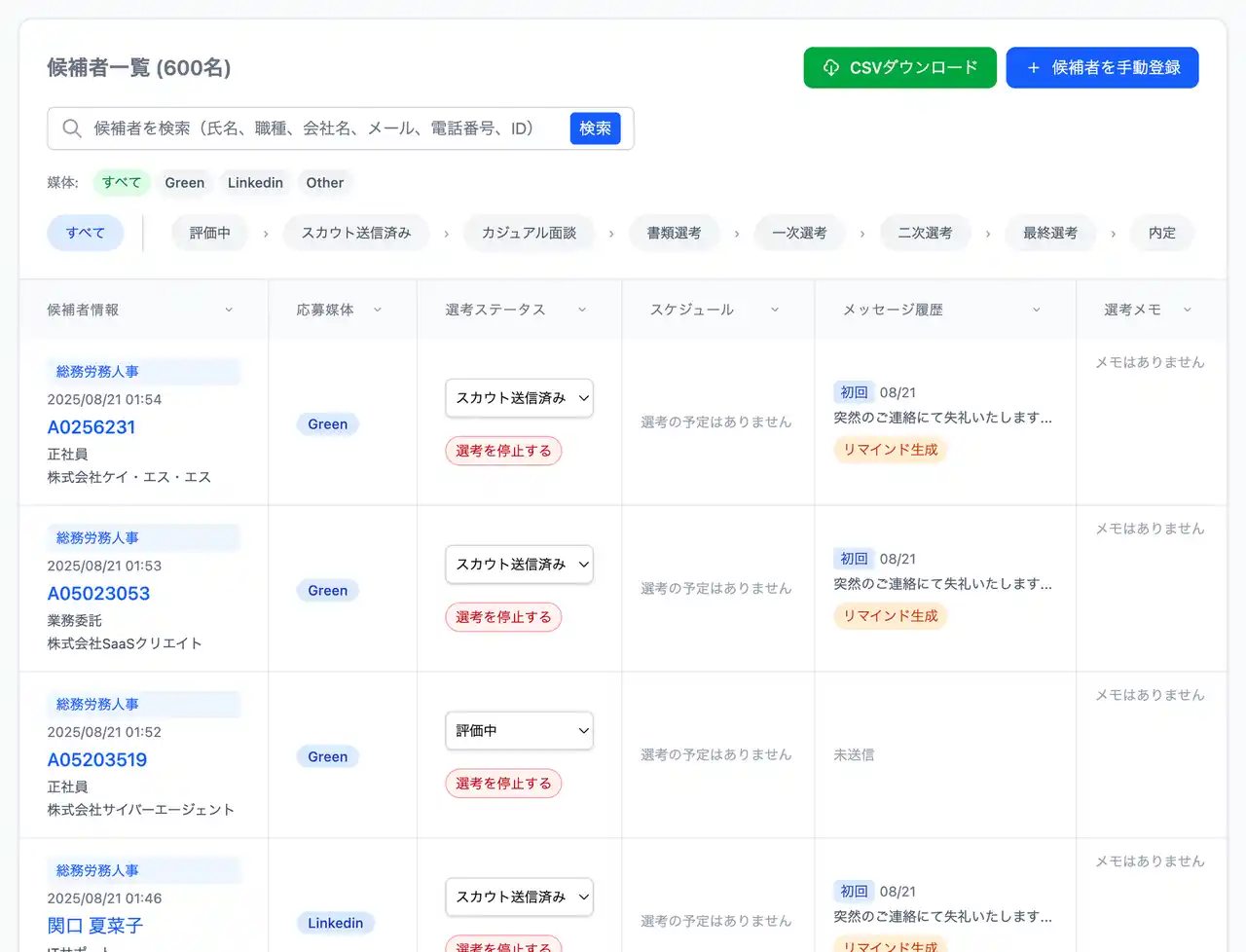Focus the candidate search input field
Viewport: 1246px width, 952px height.
pyautogui.click(x=326, y=128)
